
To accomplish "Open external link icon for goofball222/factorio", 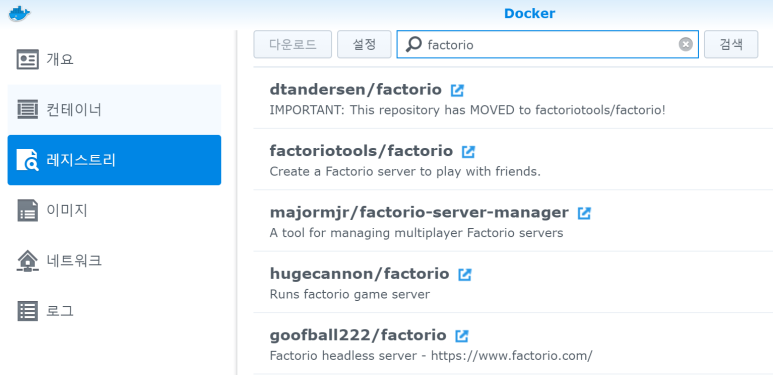I will (x=461, y=336).
